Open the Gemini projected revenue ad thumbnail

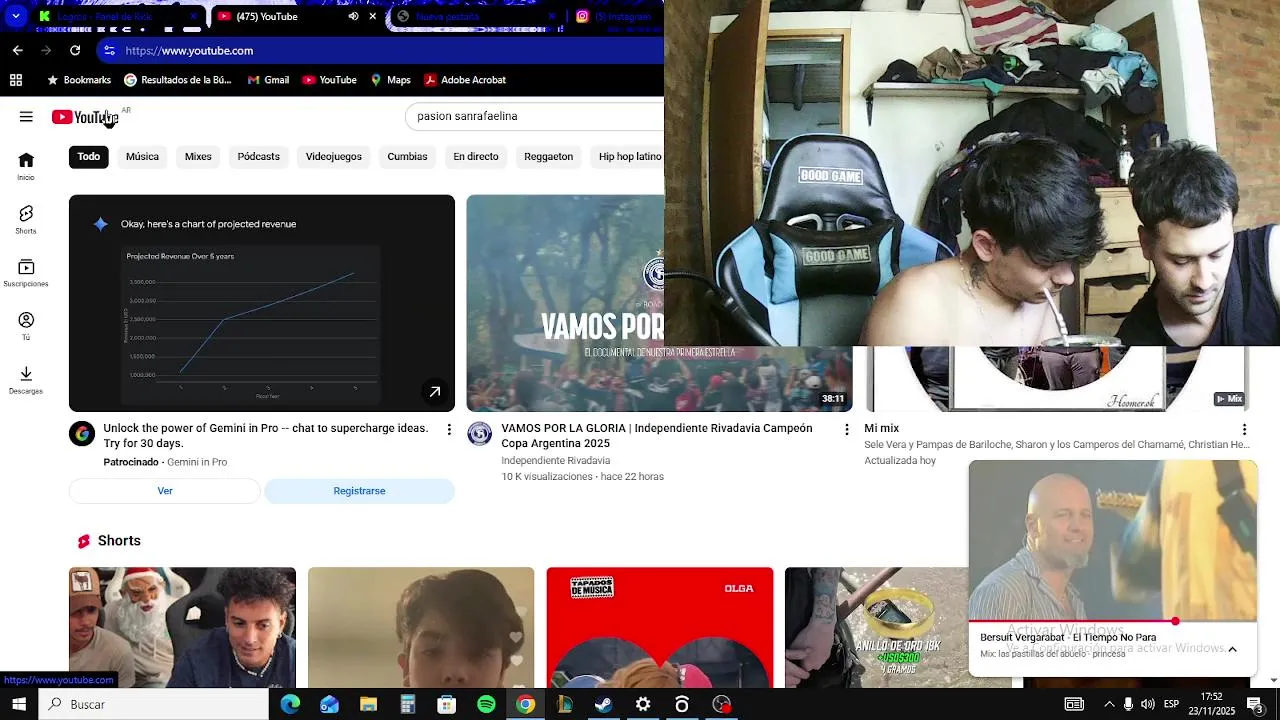(262, 303)
